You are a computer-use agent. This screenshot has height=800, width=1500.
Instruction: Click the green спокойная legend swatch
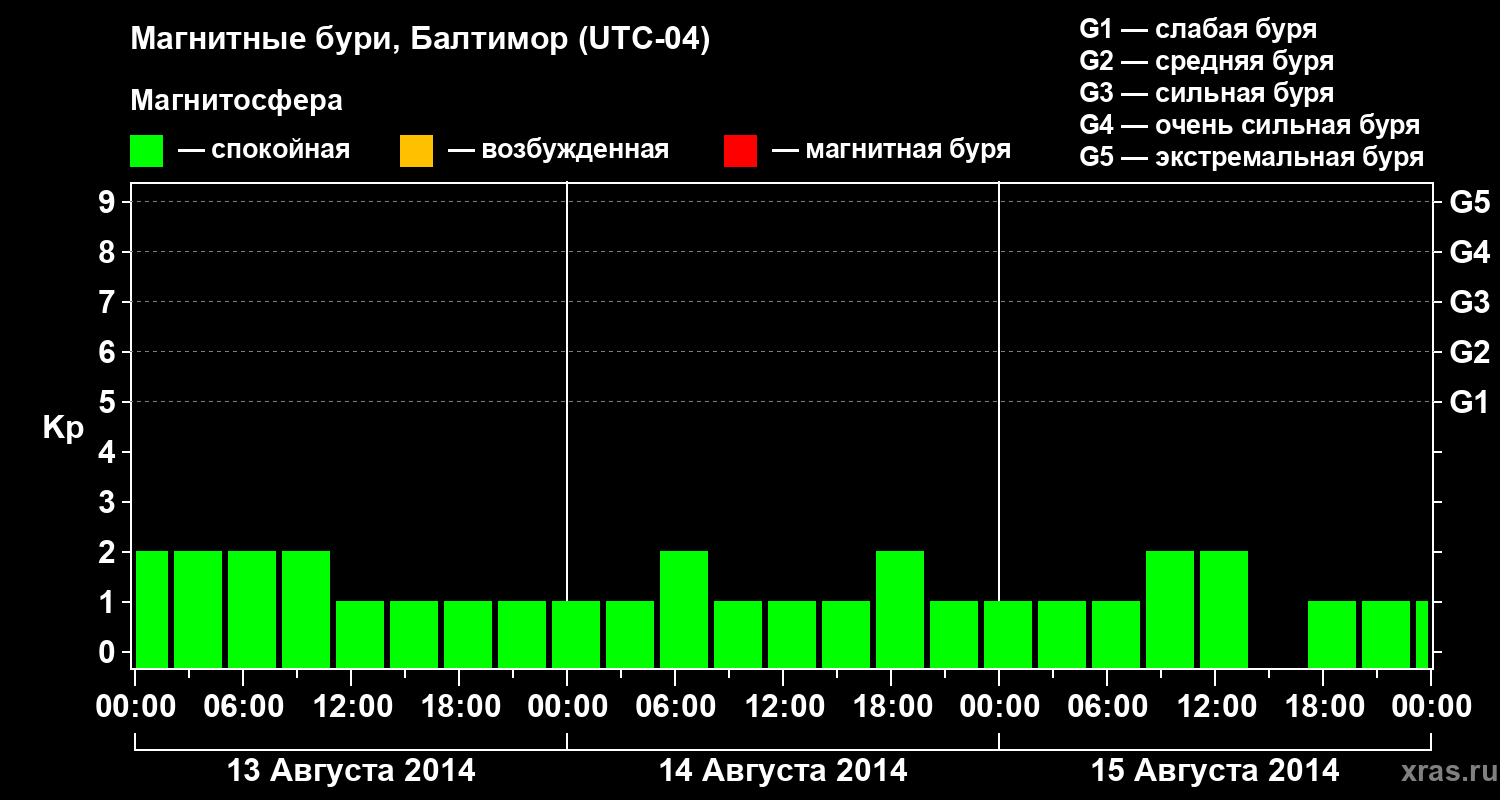pos(147,151)
